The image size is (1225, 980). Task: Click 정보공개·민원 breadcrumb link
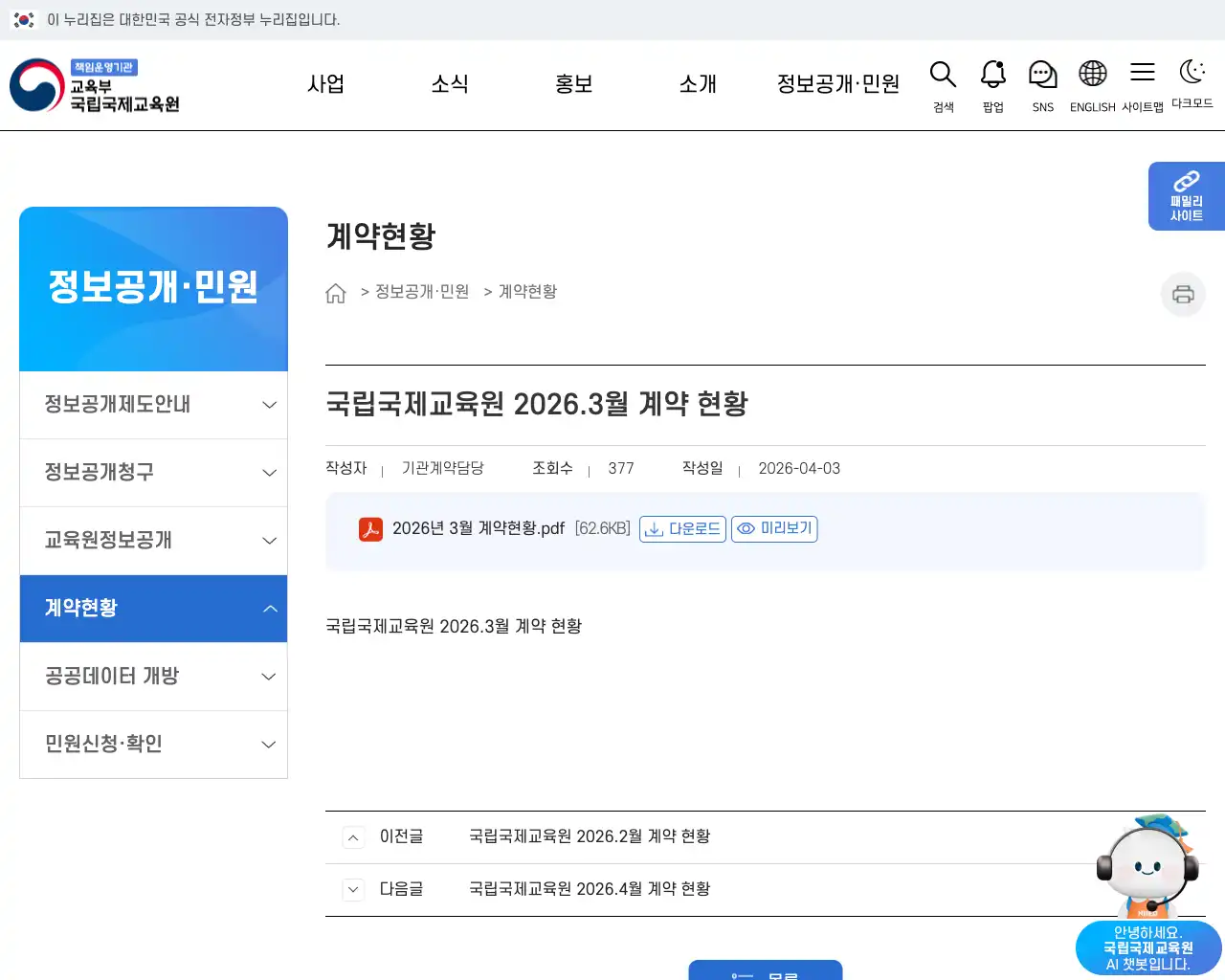pos(422,292)
